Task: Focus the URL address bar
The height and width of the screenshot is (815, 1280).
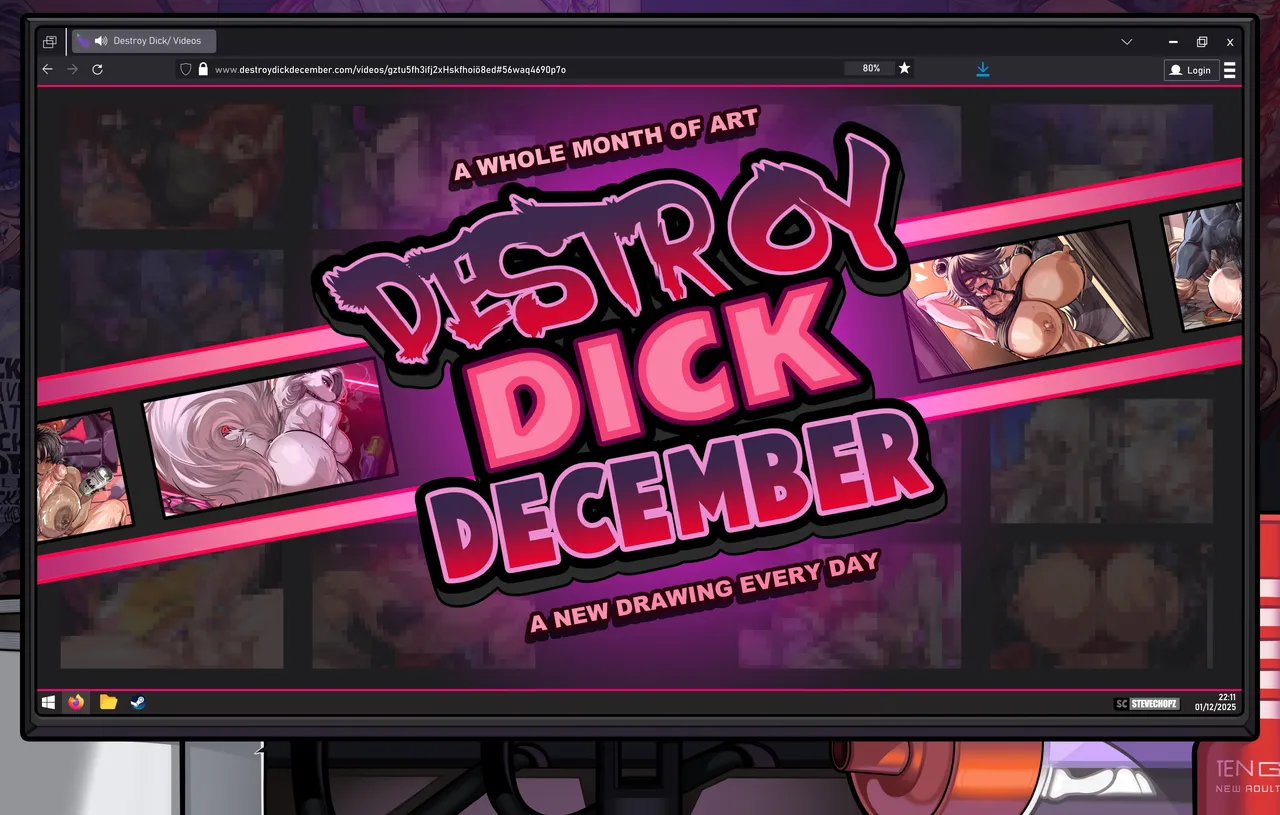Action: pos(500,69)
